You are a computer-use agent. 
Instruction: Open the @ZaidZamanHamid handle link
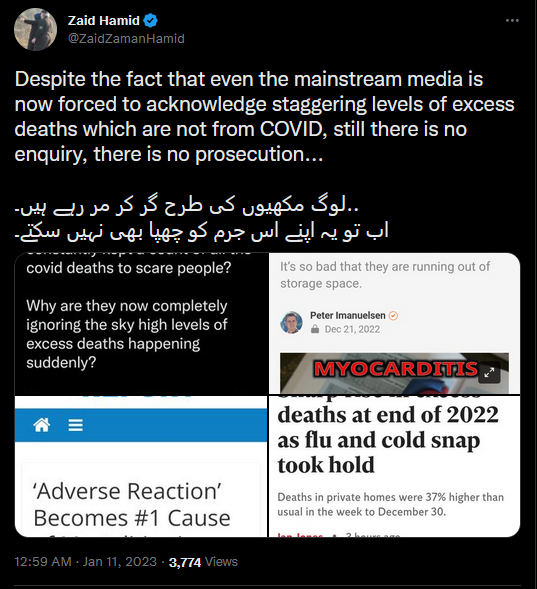pos(126,38)
